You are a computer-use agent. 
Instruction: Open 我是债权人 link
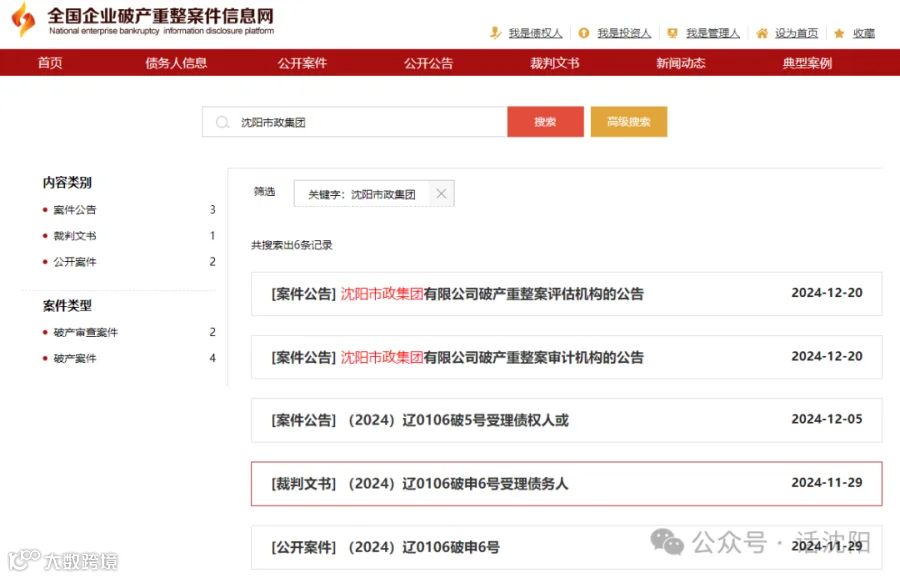click(536, 33)
